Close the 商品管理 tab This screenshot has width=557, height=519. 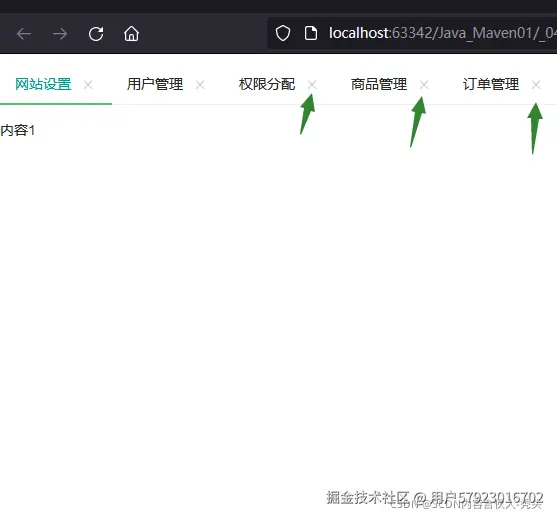pyautogui.click(x=424, y=85)
